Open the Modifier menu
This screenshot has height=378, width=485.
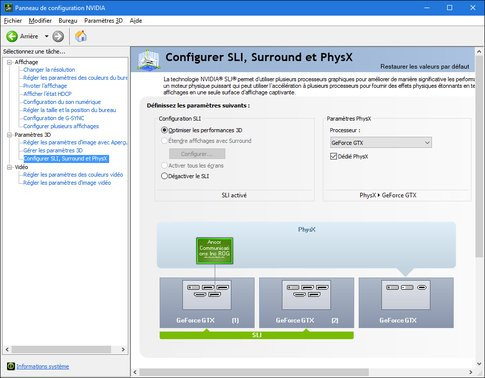tap(40, 21)
